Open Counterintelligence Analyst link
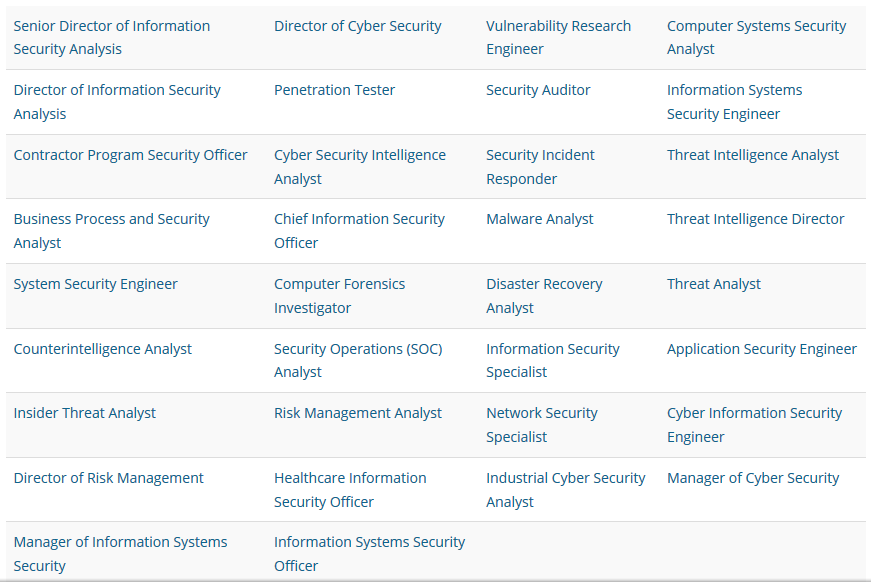871x582 pixels. click(102, 349)
